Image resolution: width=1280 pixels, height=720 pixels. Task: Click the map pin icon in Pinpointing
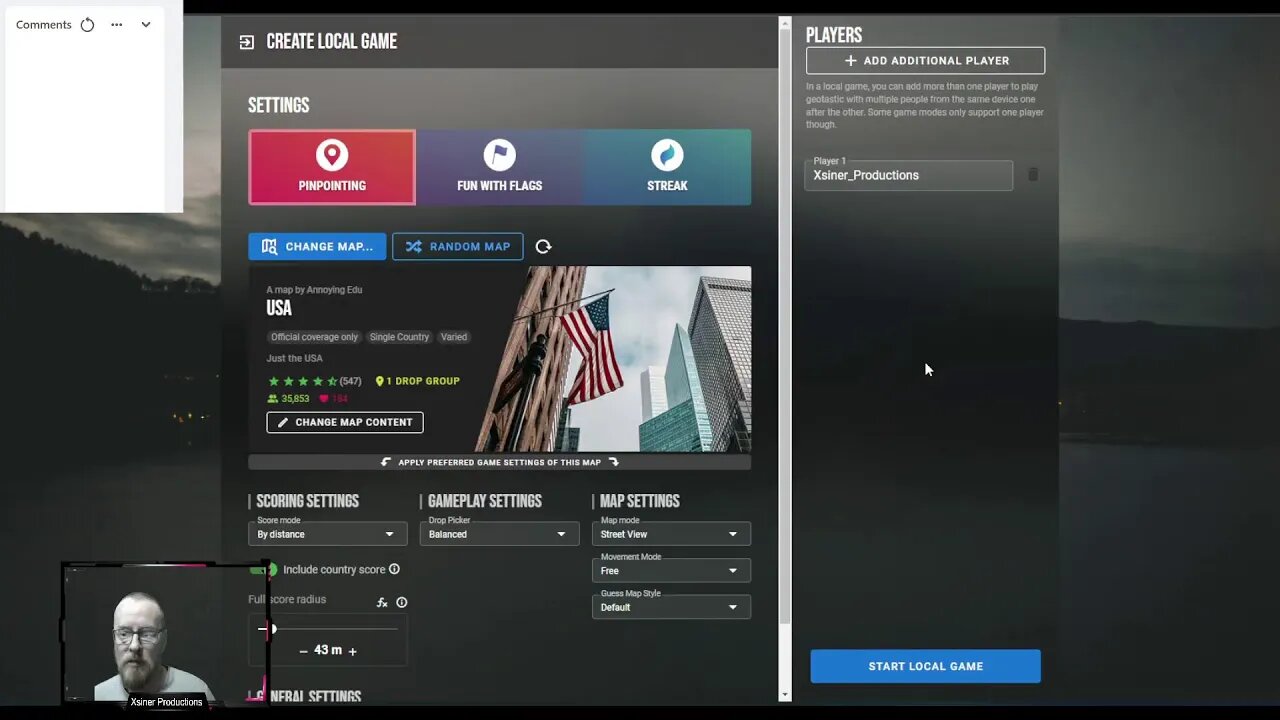pos(332,155)
